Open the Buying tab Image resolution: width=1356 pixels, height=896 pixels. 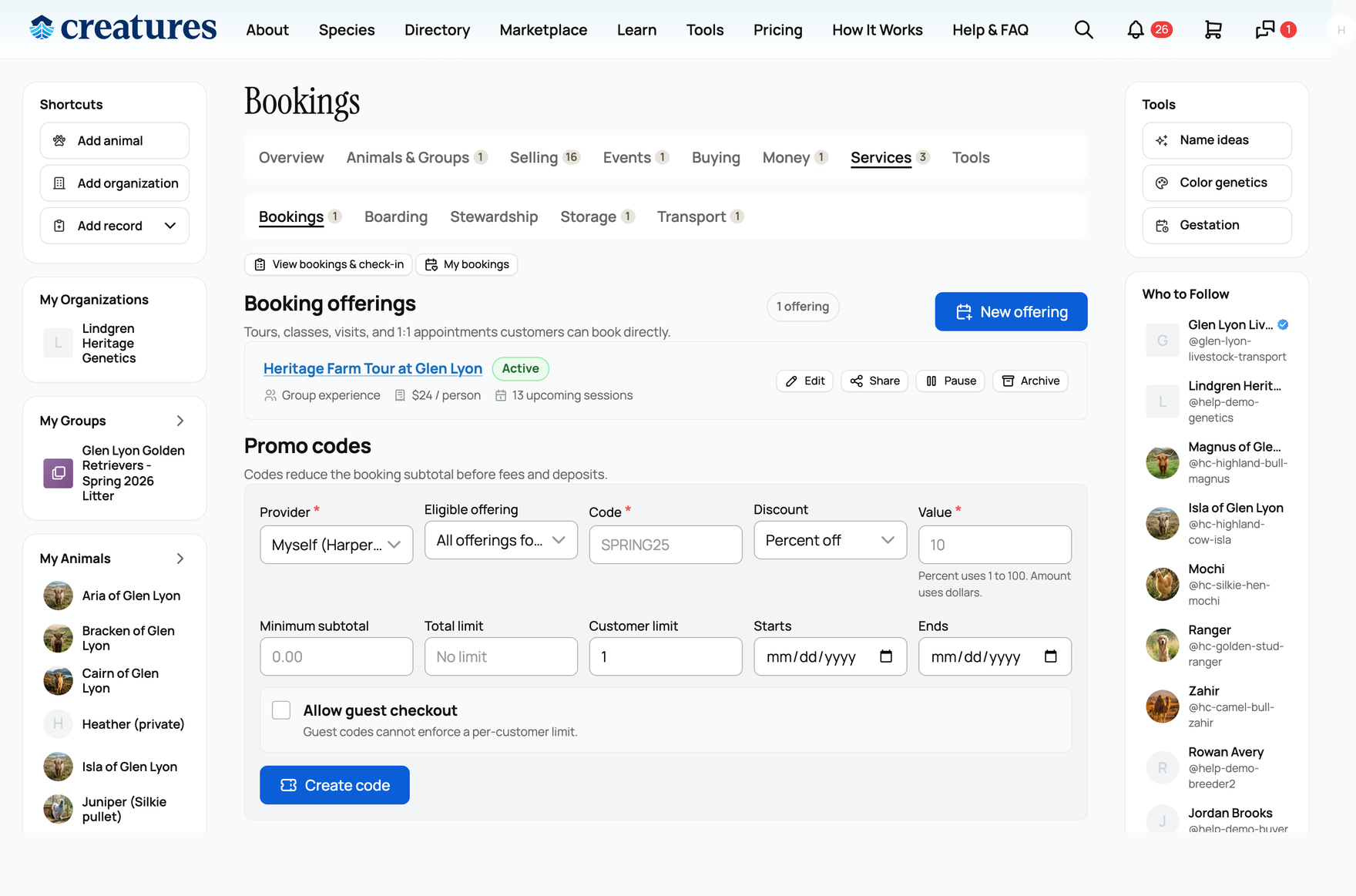[716, 158]
